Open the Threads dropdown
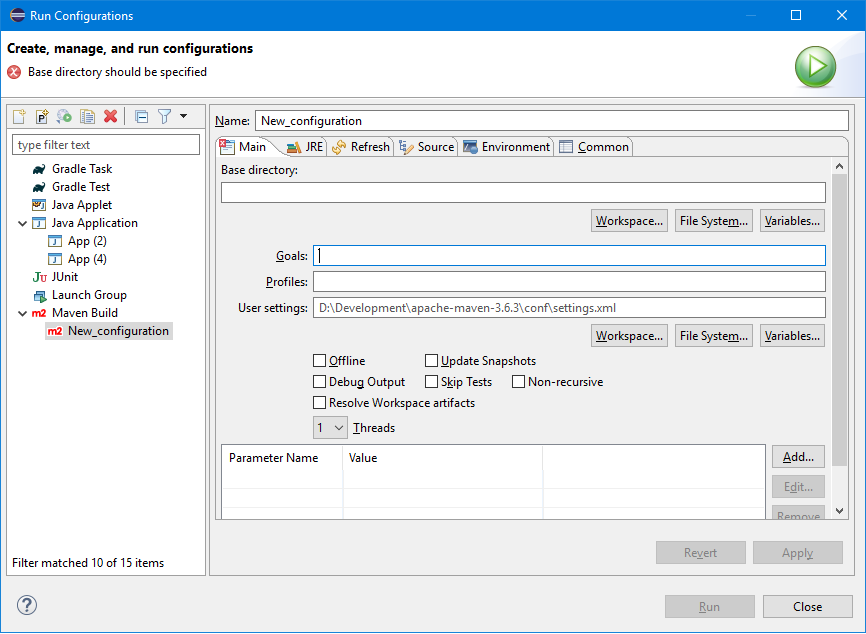Viewport: 866px width, 634px height. [x=330, y=428]
